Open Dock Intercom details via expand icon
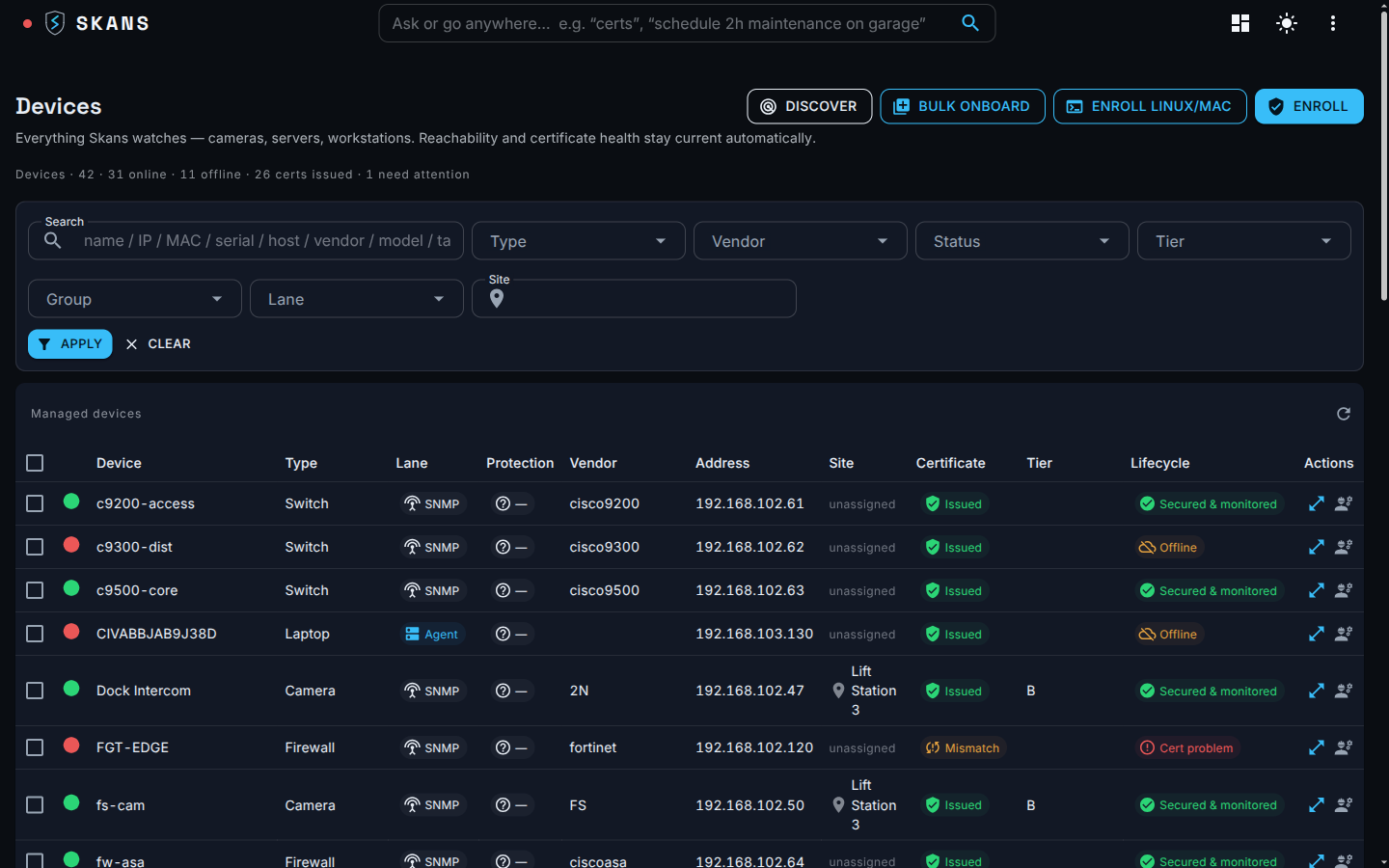 coord(1317,691)
